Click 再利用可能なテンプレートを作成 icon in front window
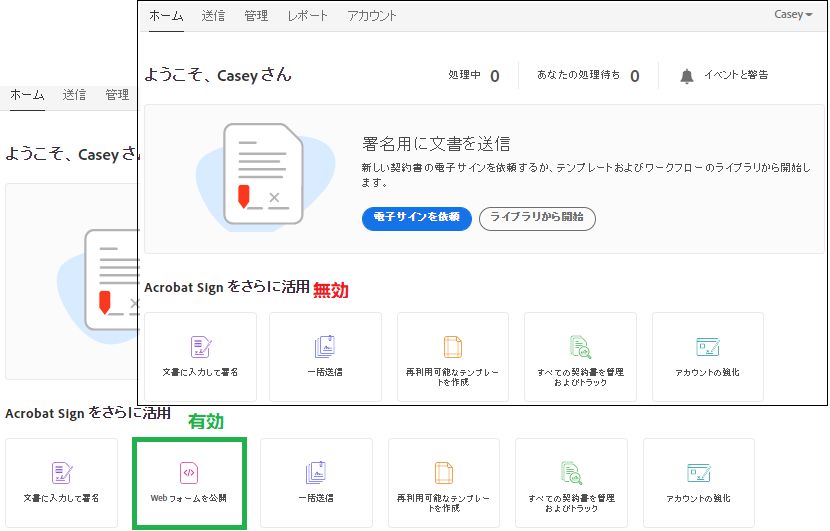The height and width of the screenshot is (531, 830). coord(453,346)
